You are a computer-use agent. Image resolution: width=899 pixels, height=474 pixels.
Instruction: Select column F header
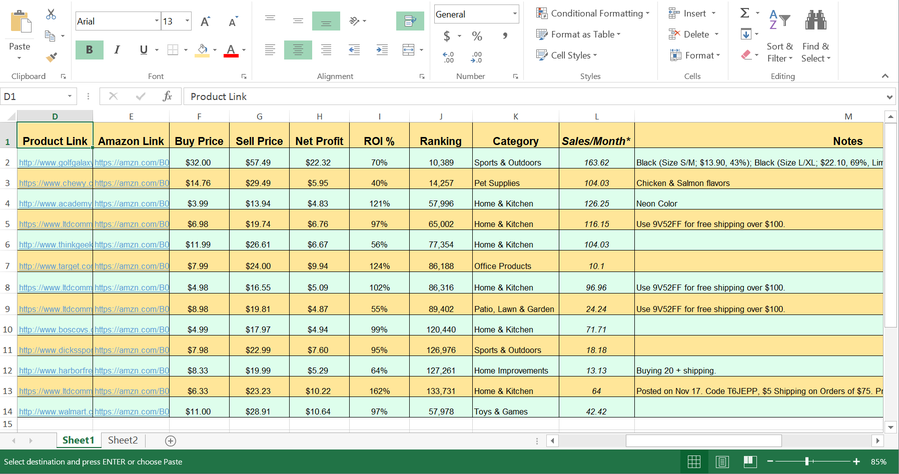(x=199, y=116)
